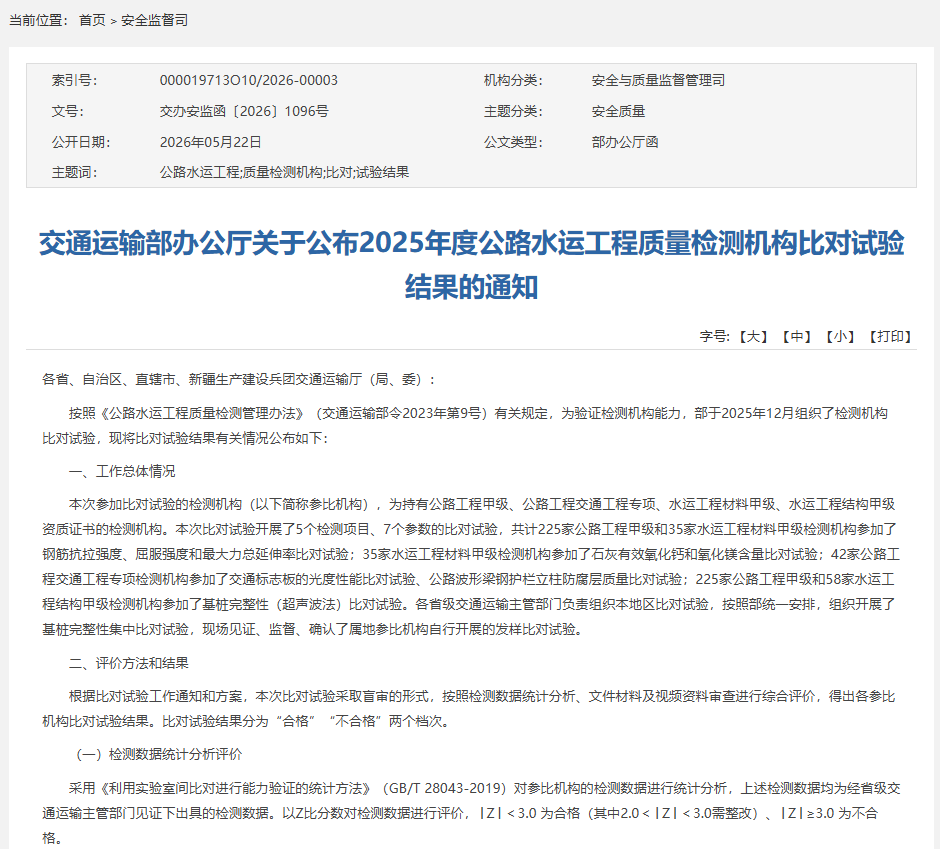The height and width of the screenshot is (849, 940).
Task: Click the 机构分类 label
Action: point(513,80)
